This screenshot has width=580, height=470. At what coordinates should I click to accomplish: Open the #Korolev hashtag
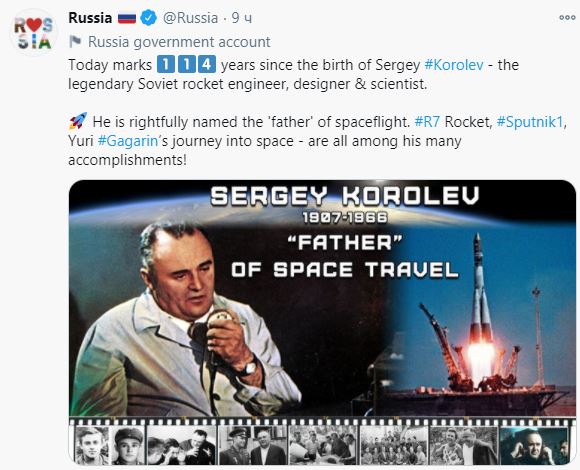454,65
